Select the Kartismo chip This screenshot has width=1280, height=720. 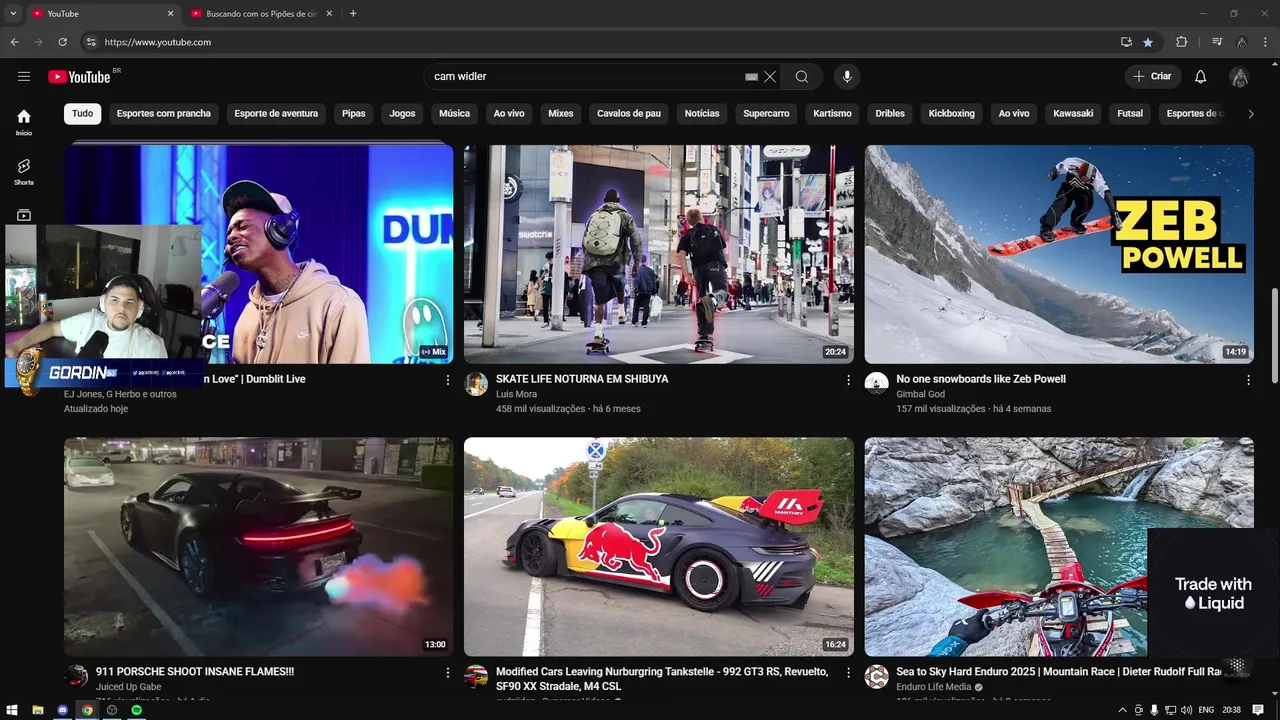[x=832, y=113]
